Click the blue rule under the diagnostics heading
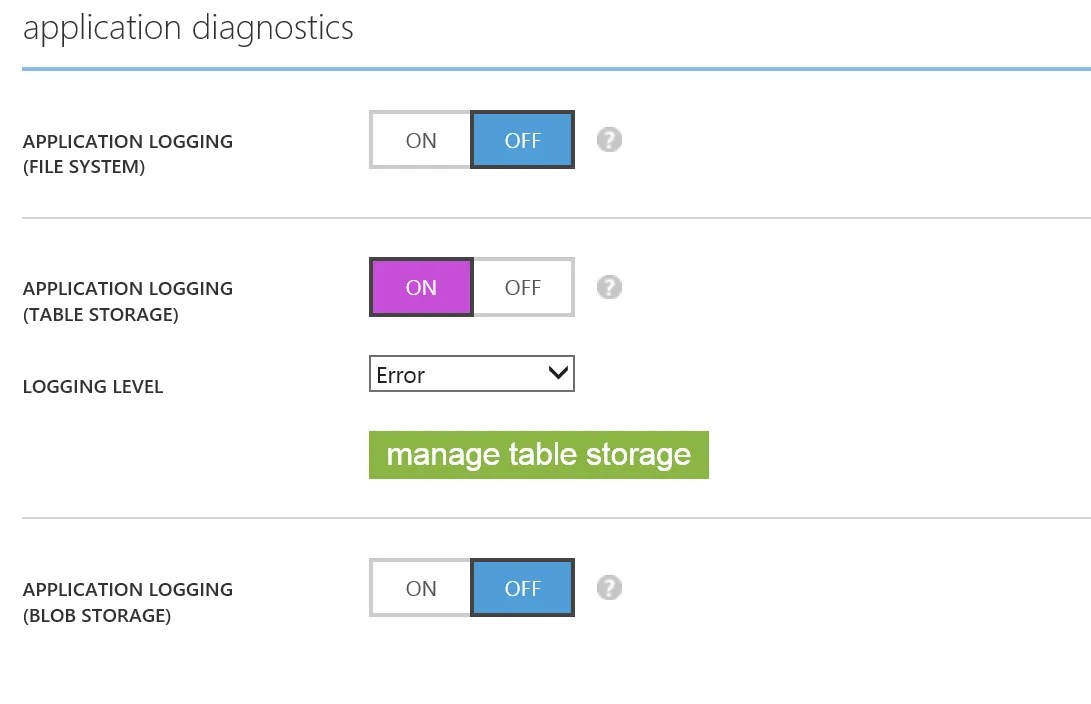 557,69
